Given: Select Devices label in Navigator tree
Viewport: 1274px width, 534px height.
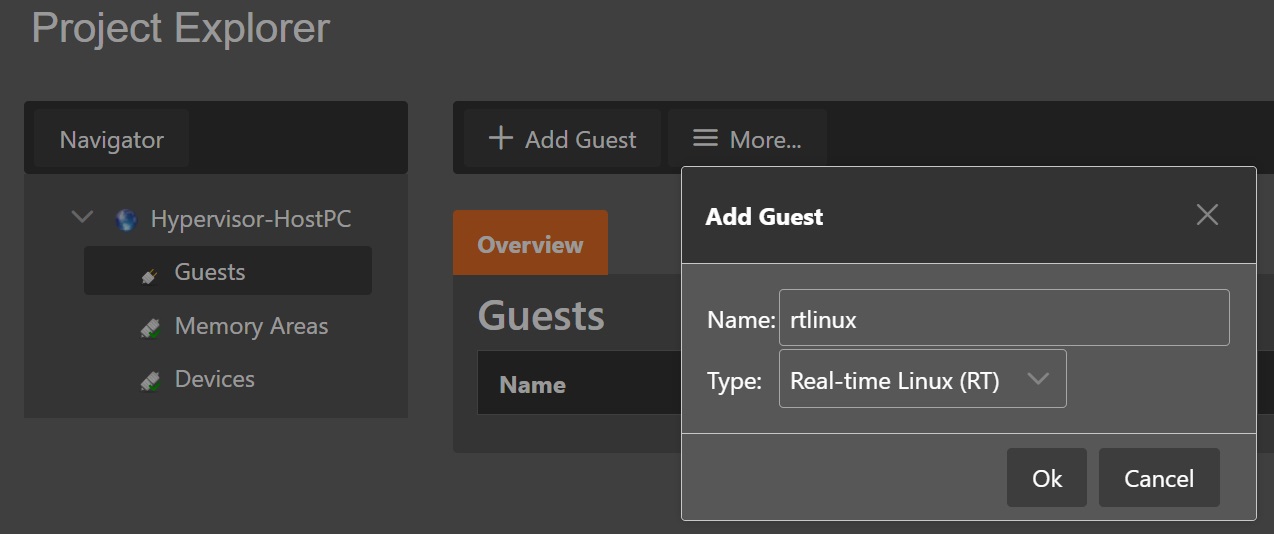Looking at the screenshot, I should point(214,379).
